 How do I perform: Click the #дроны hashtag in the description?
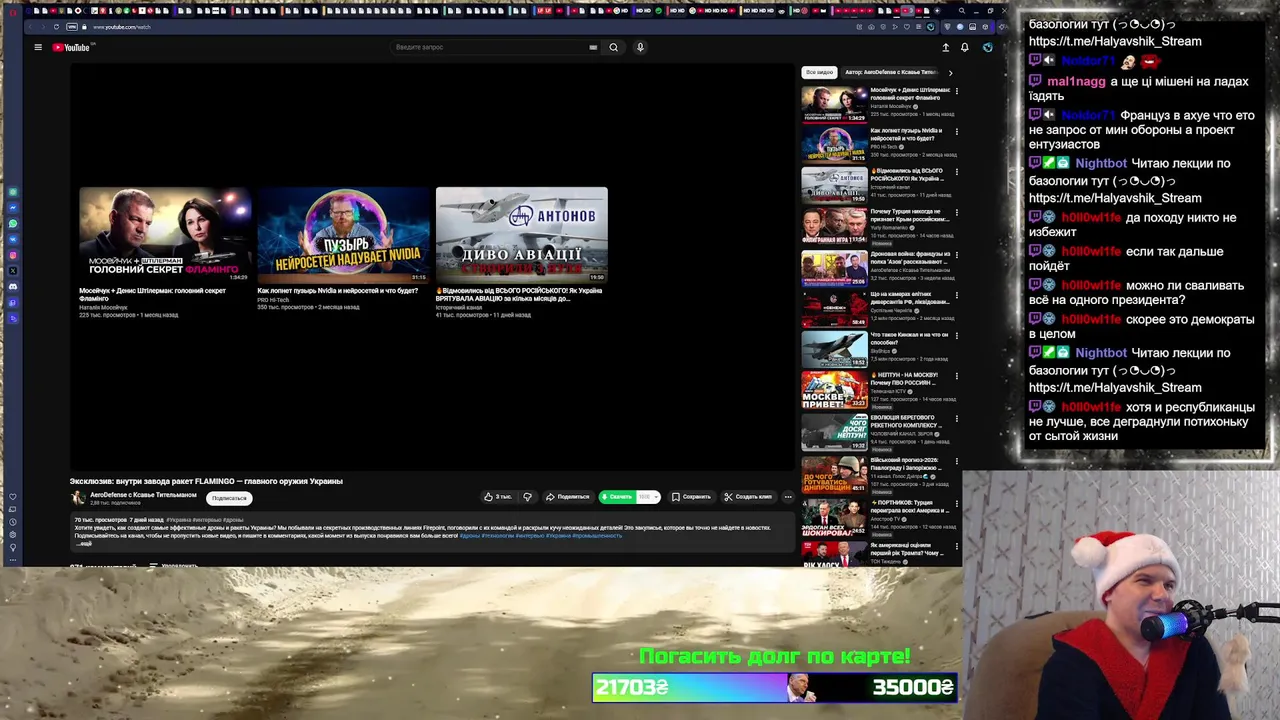click(x=470, y=535)
